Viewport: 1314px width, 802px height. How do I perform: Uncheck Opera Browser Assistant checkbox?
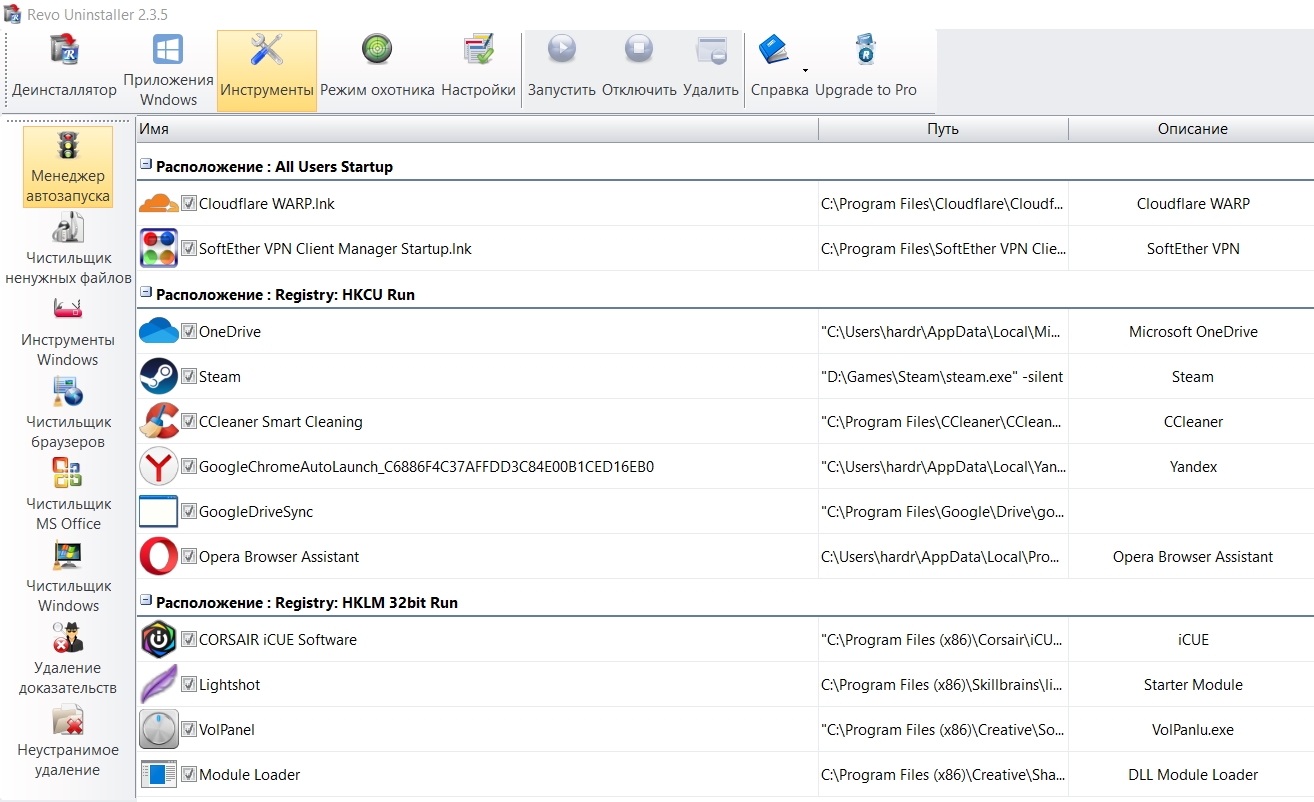pos(188,556)
